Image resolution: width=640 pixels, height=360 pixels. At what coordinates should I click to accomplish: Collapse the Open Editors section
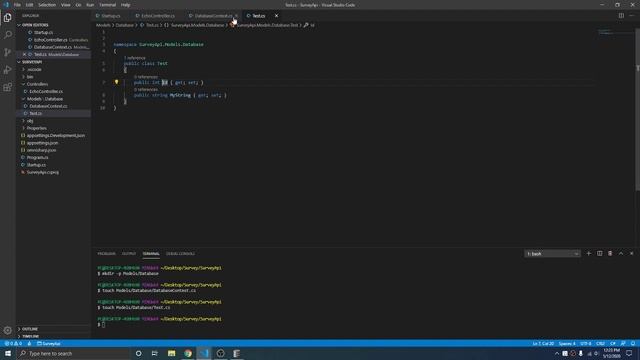[34, 25]
